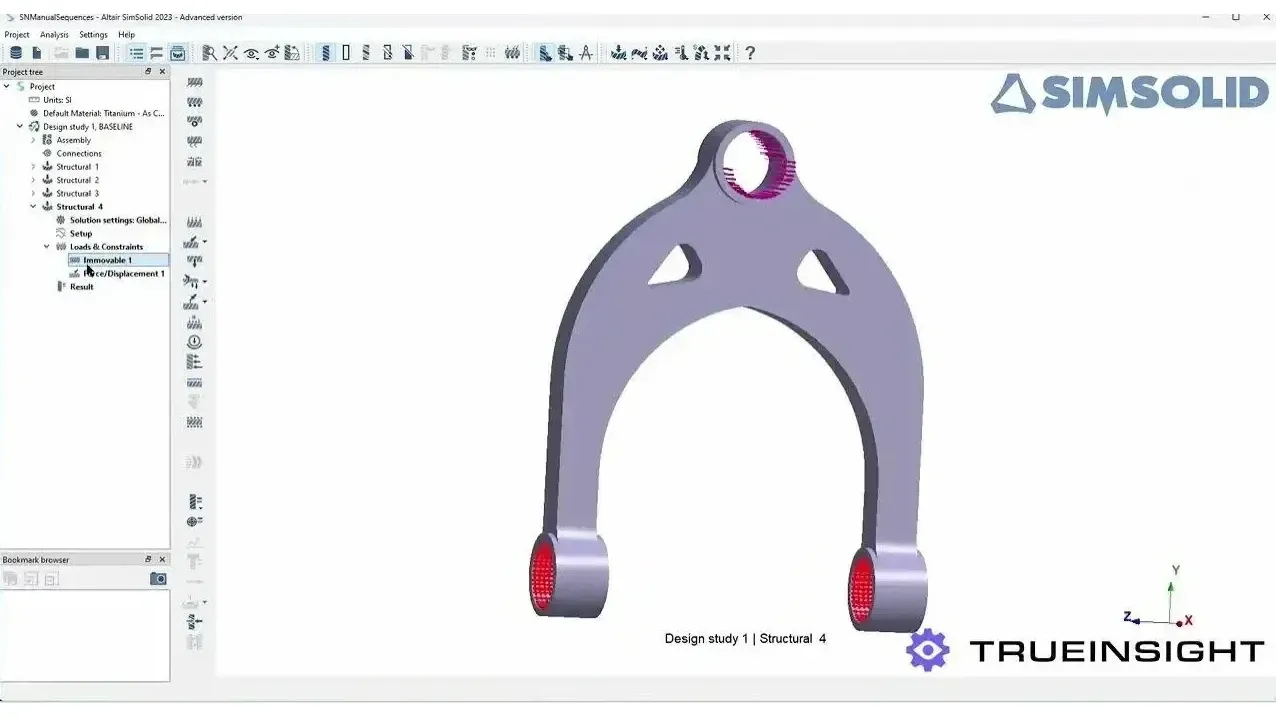Screen dimensions: 1276x718
Task: Click the measure compass icon in toolbar
Action: pos(586,53)
